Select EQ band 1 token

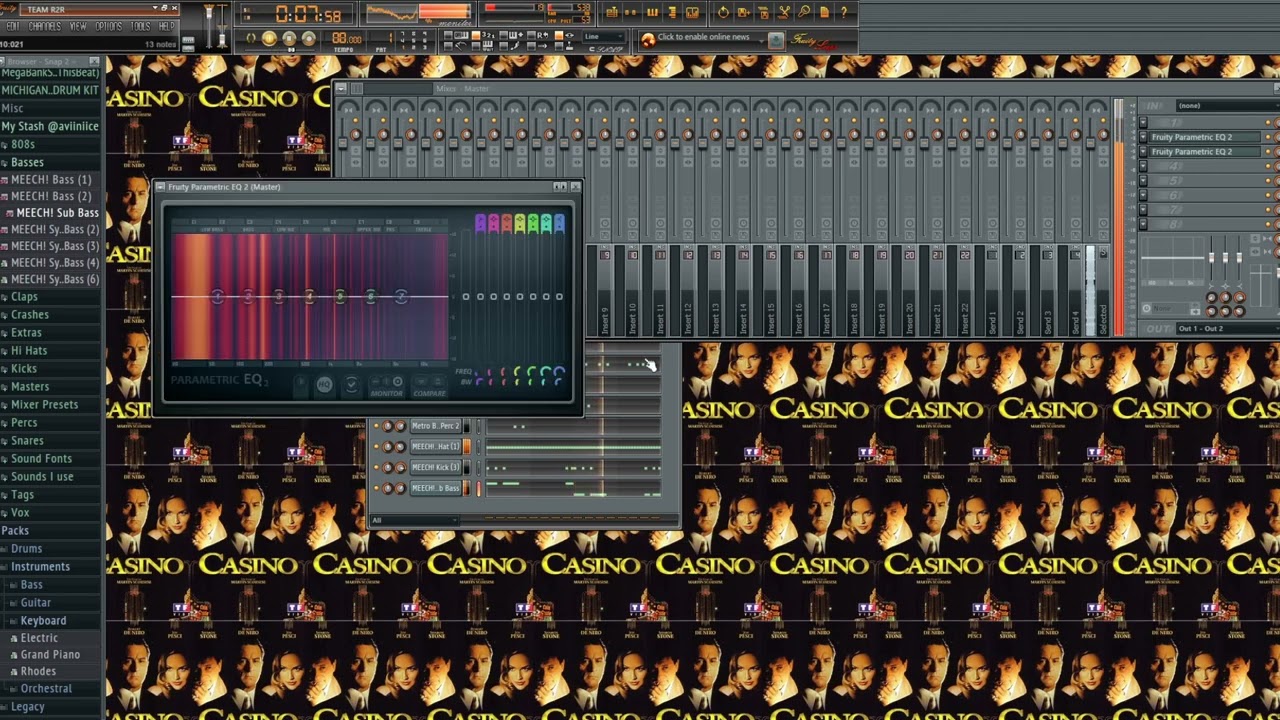click(217, 296)
